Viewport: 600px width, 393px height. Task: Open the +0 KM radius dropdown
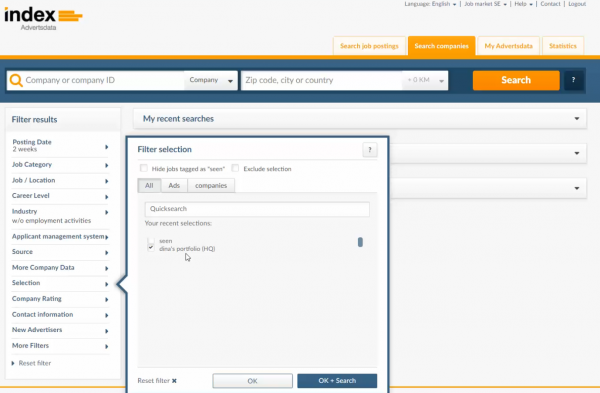tap(425, 80)
